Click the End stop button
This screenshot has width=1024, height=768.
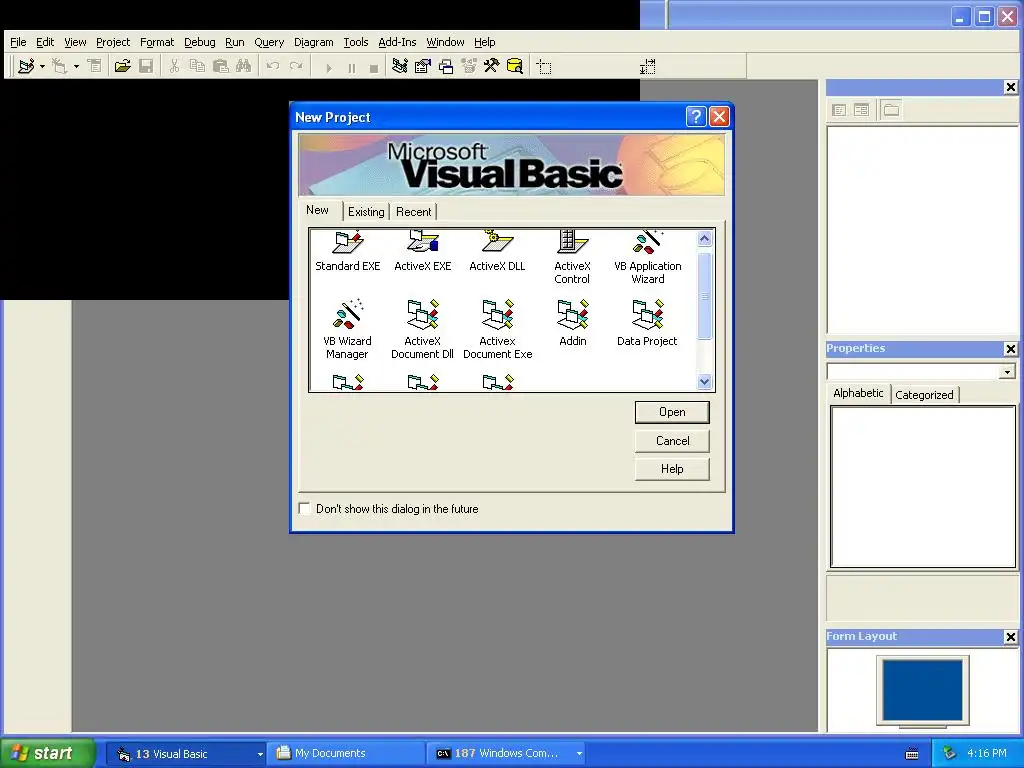(374, 67)
